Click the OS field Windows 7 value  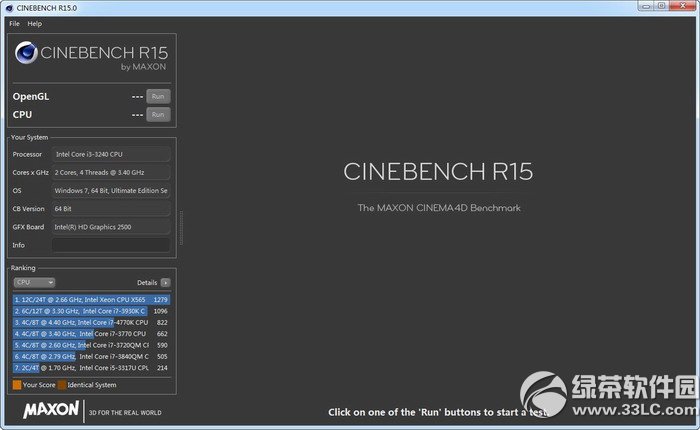(x=111, y=191)
